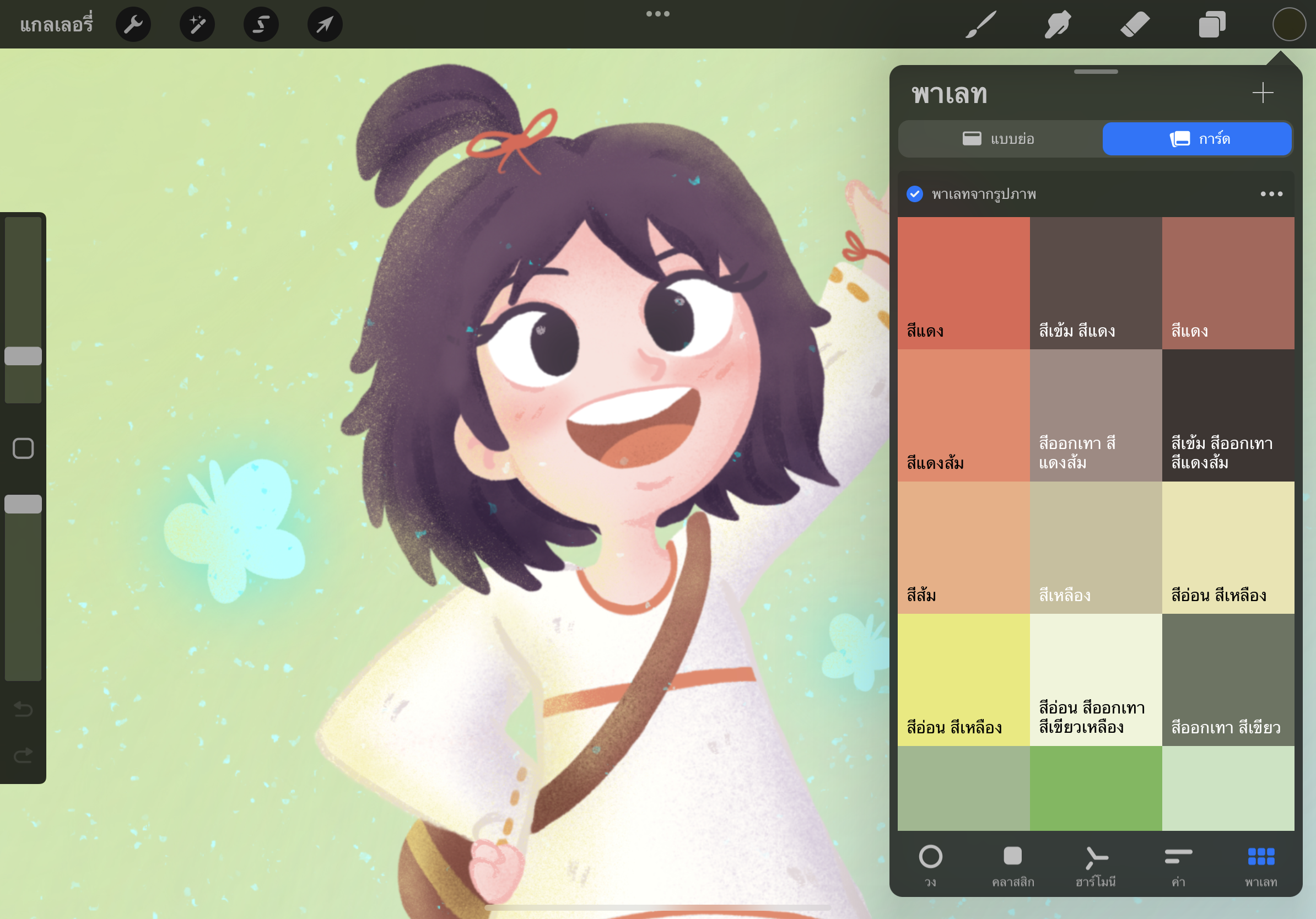Open the Adjustments magic wand menu
The width and height of the screenshot is (1316, 919).
[197, 25]
